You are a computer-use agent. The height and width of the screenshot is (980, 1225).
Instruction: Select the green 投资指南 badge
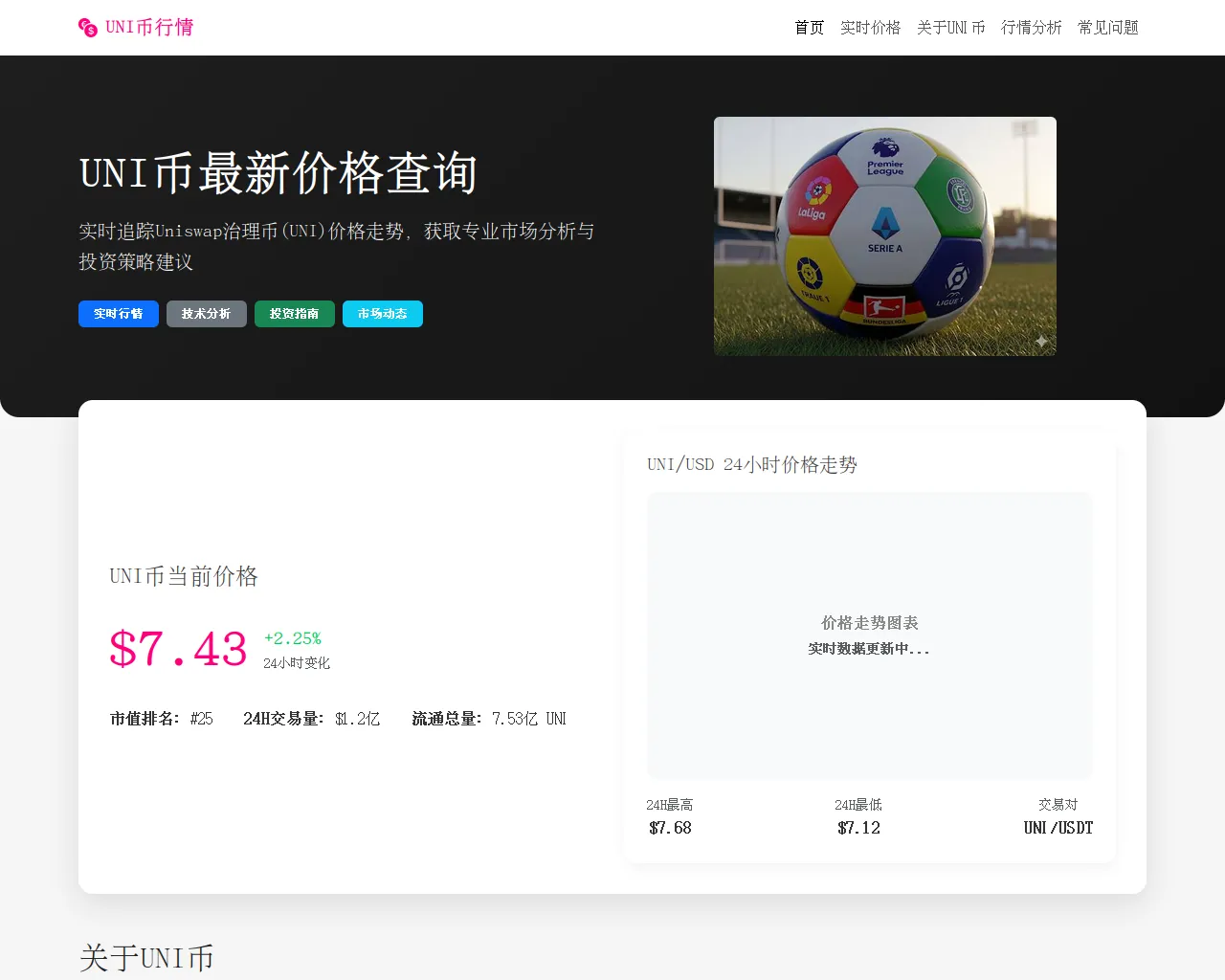tap(294, 314)
